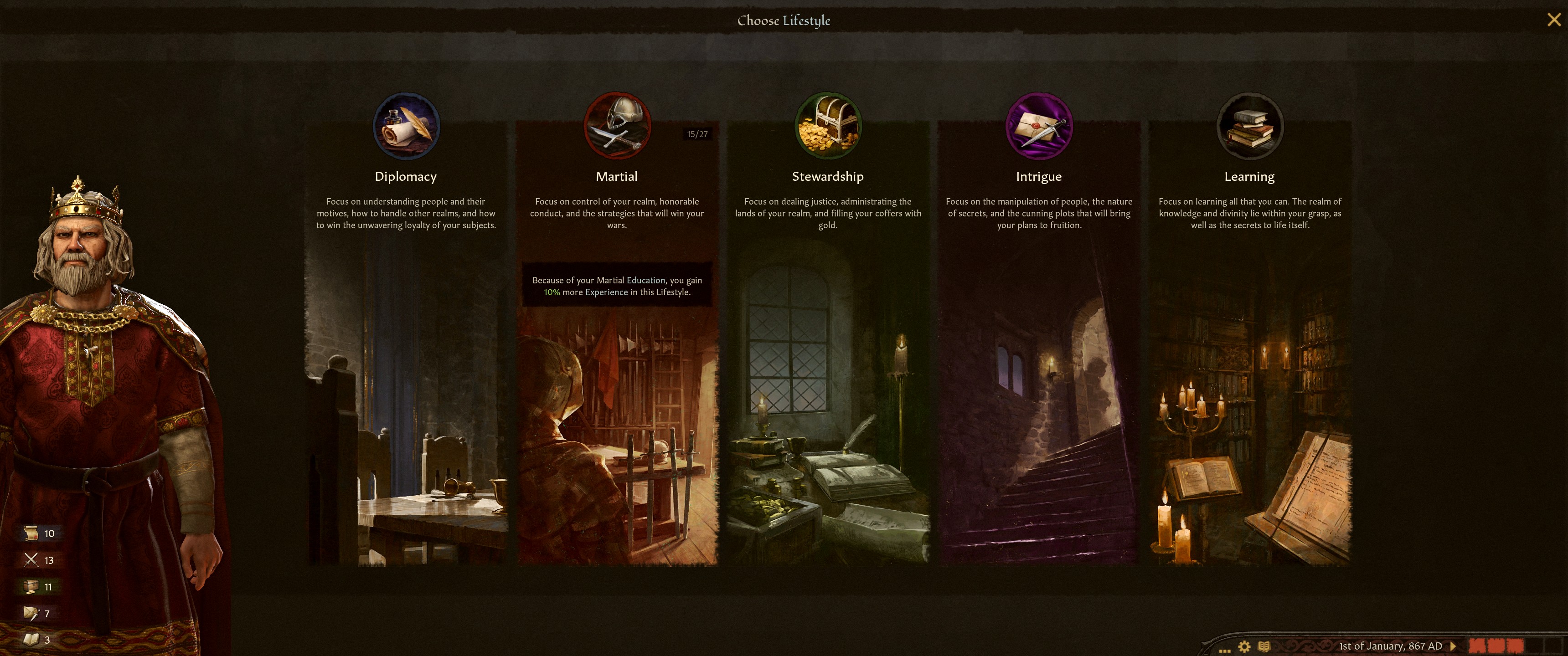The width and height of the screenshot is (1568, 656).
Task: Select the Diplomacy scroll and quill icon
Action: click(x=406, y=126)
